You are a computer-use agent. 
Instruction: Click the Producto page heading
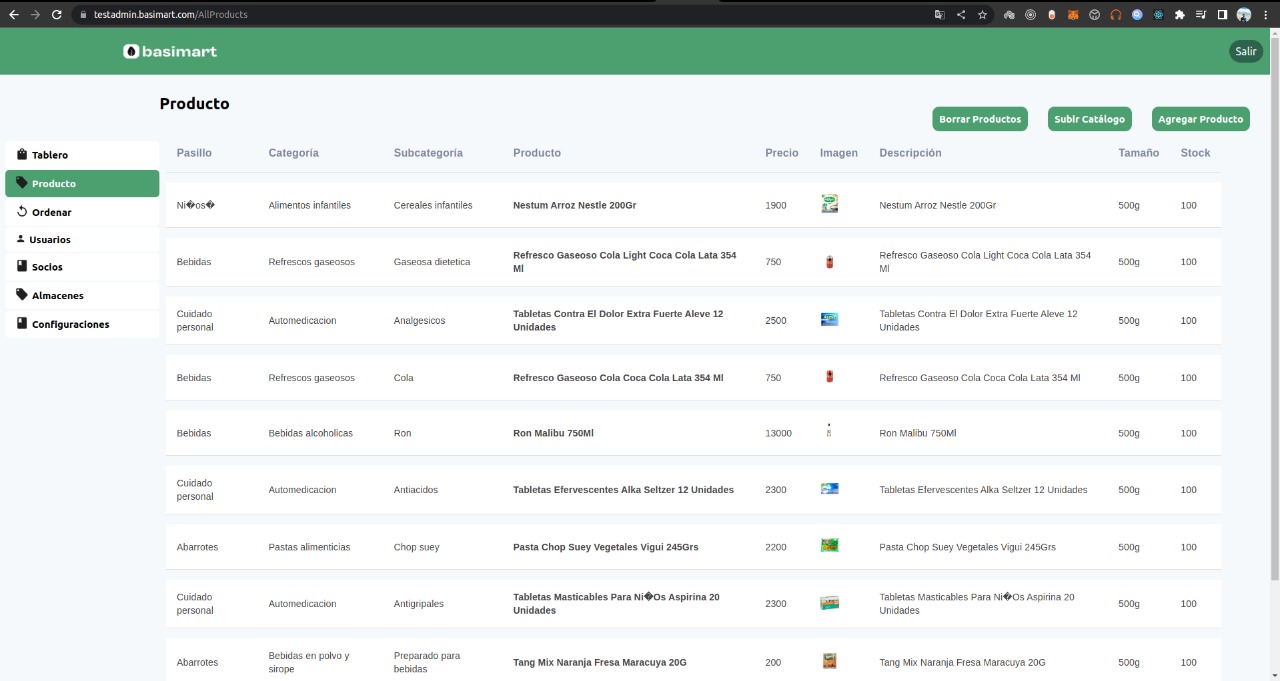195,103
